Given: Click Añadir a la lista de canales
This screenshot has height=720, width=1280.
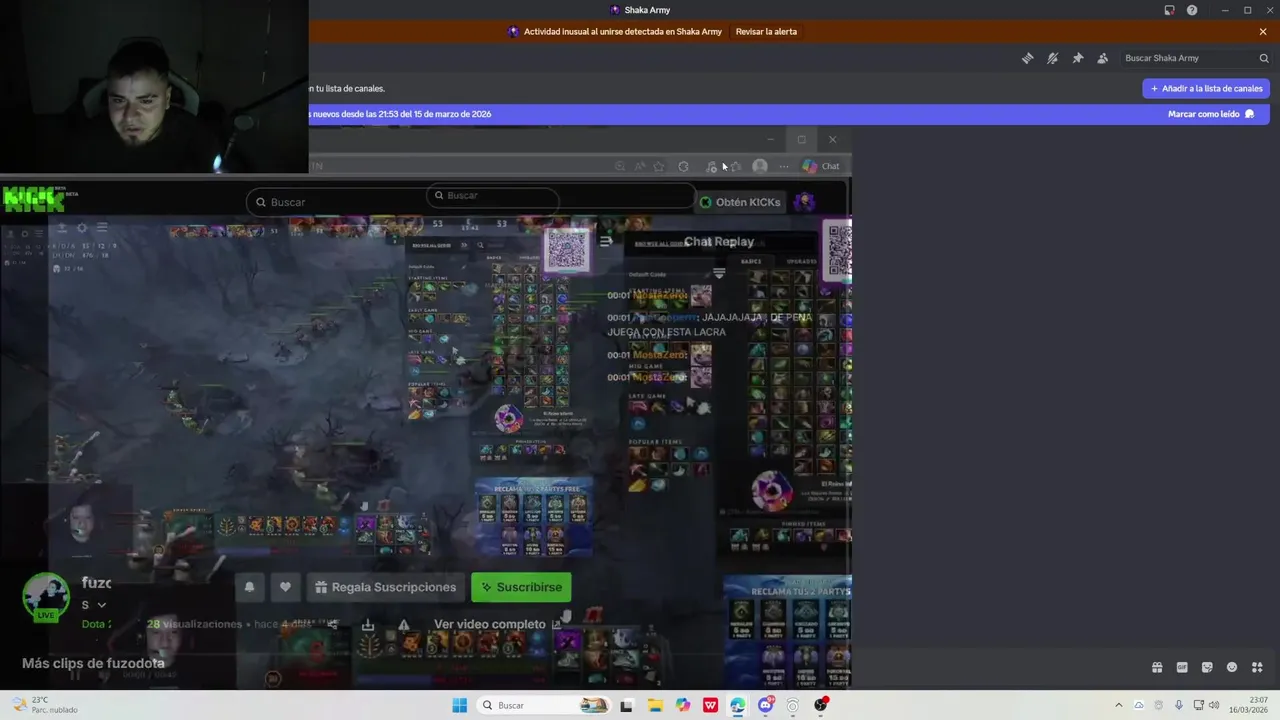Looking at the screenshot, I should 1206,88.
